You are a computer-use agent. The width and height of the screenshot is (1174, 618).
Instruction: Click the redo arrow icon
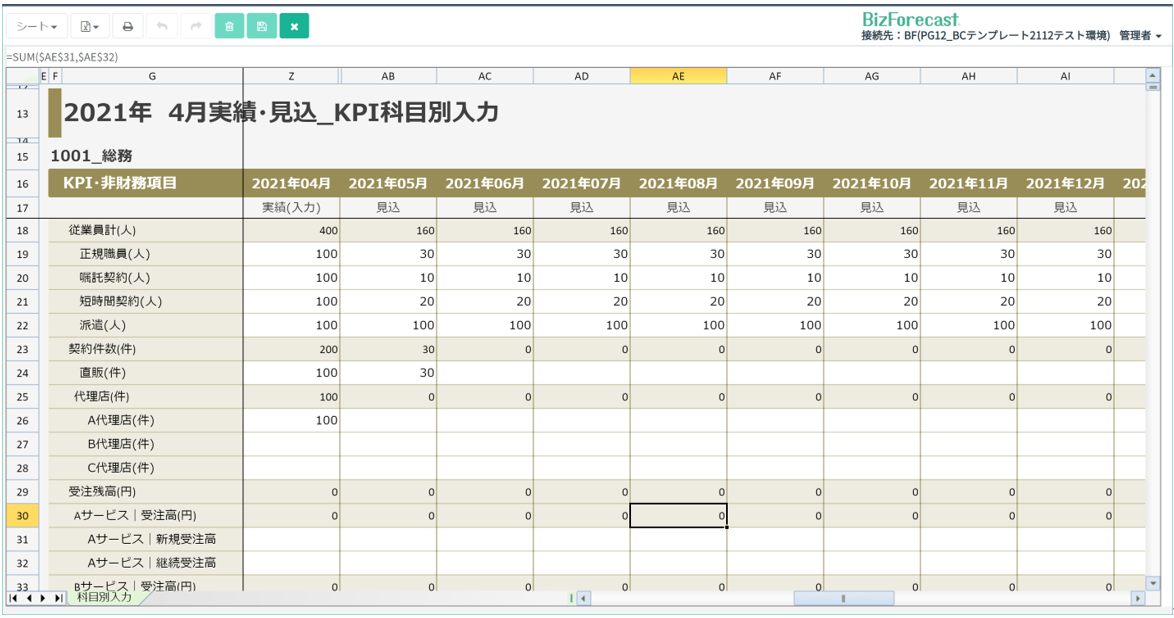[196, 27]
